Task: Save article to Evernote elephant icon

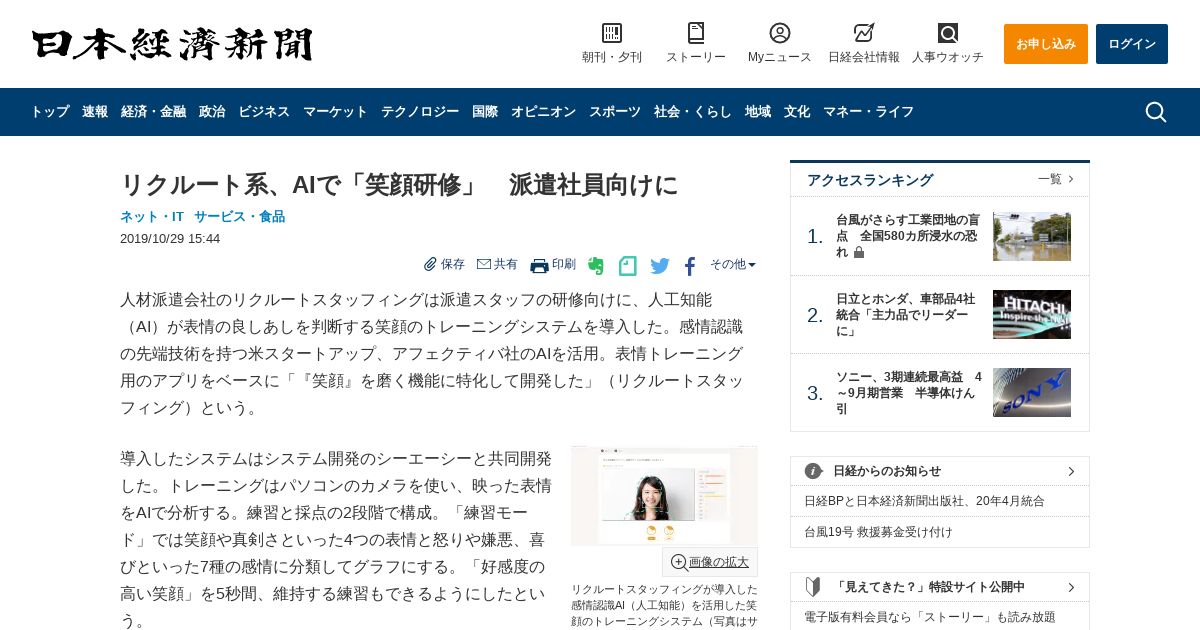Action: click(596, 266)
